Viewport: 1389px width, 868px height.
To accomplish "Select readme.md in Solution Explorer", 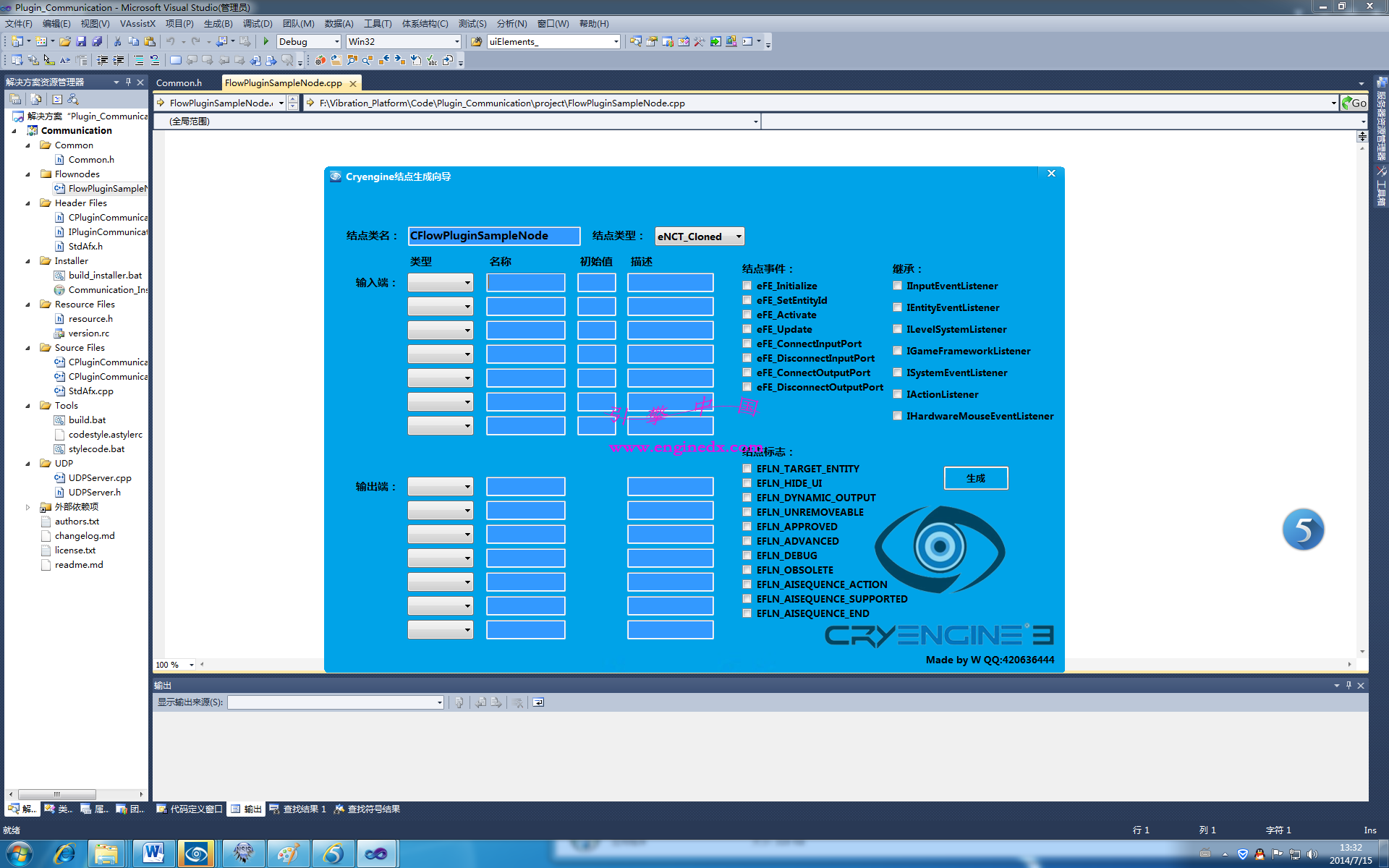I will tap(79, 565).
